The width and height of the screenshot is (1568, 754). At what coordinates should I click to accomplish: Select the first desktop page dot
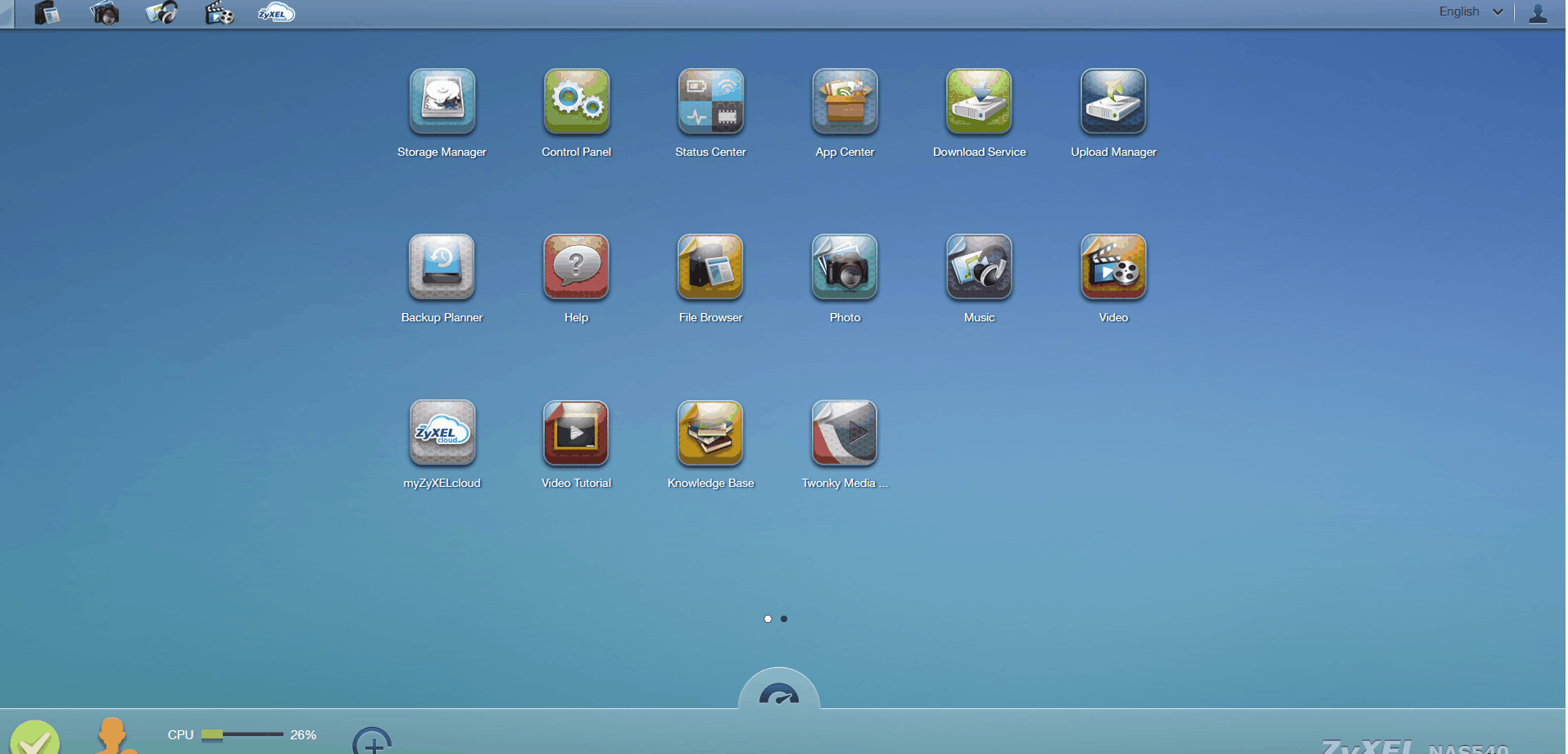pos(768,619)
